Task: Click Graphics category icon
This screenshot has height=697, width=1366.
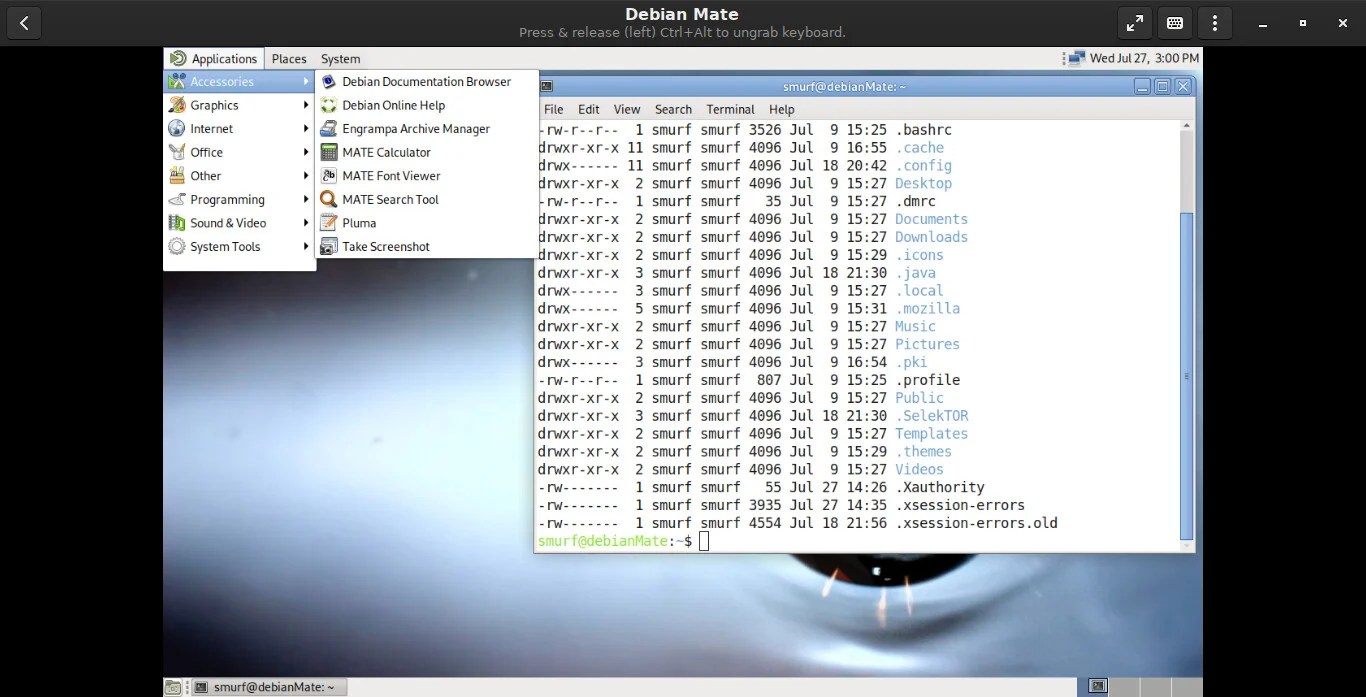Action: pos(177,105)
